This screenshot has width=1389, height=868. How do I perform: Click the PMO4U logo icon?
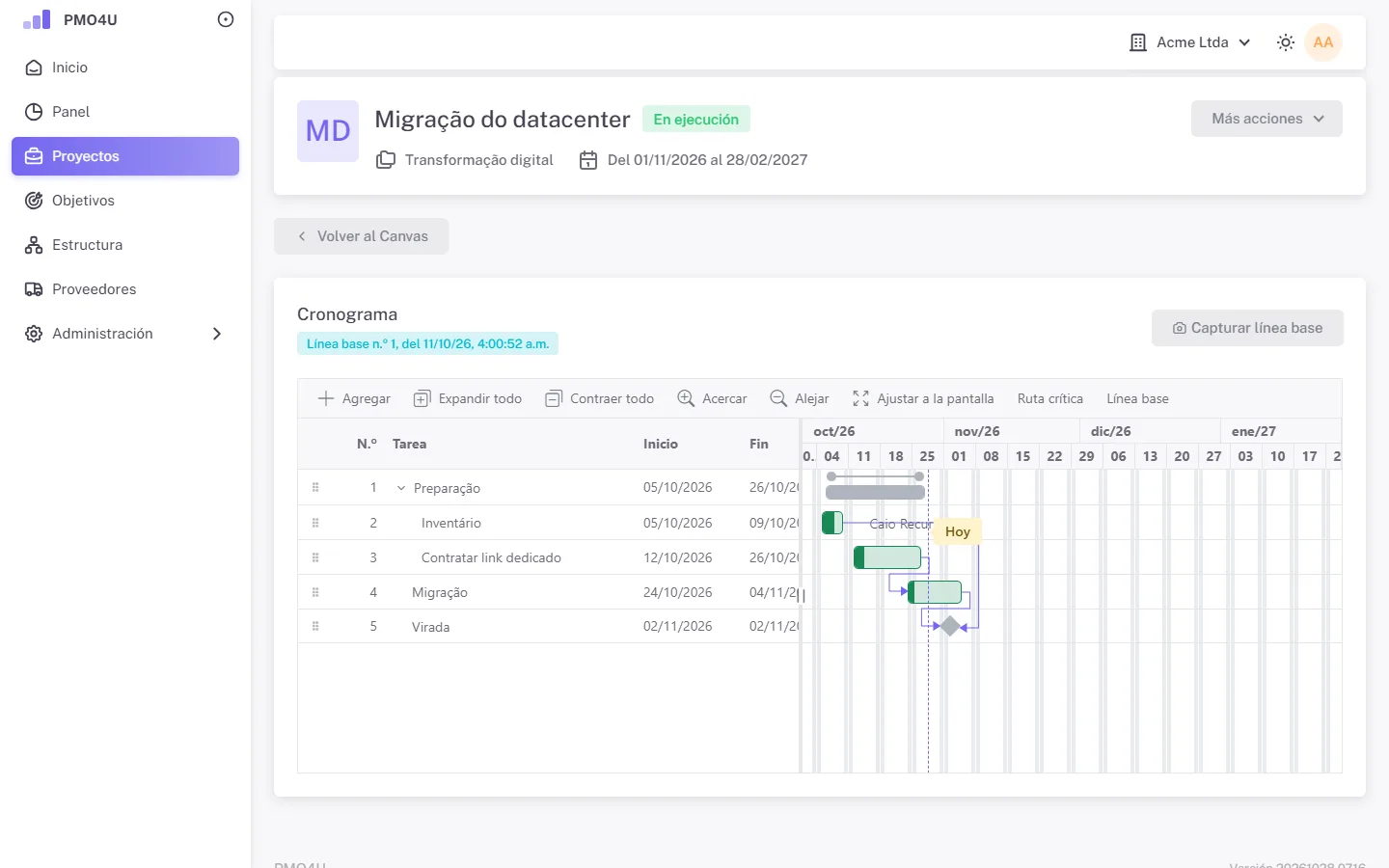pyautogui.click(x=37, y=19)
